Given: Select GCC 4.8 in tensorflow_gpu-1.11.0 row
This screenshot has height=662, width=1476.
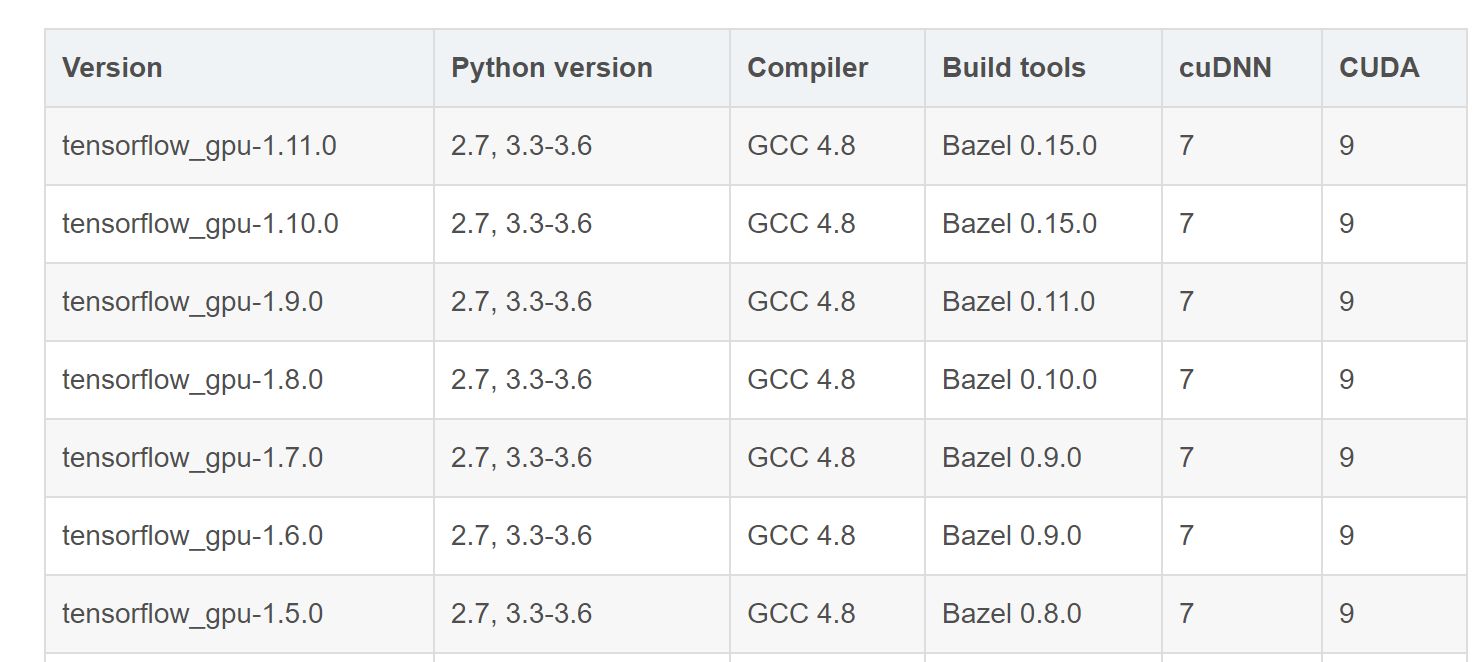Looking at the screenshot, I should point(827,146).
